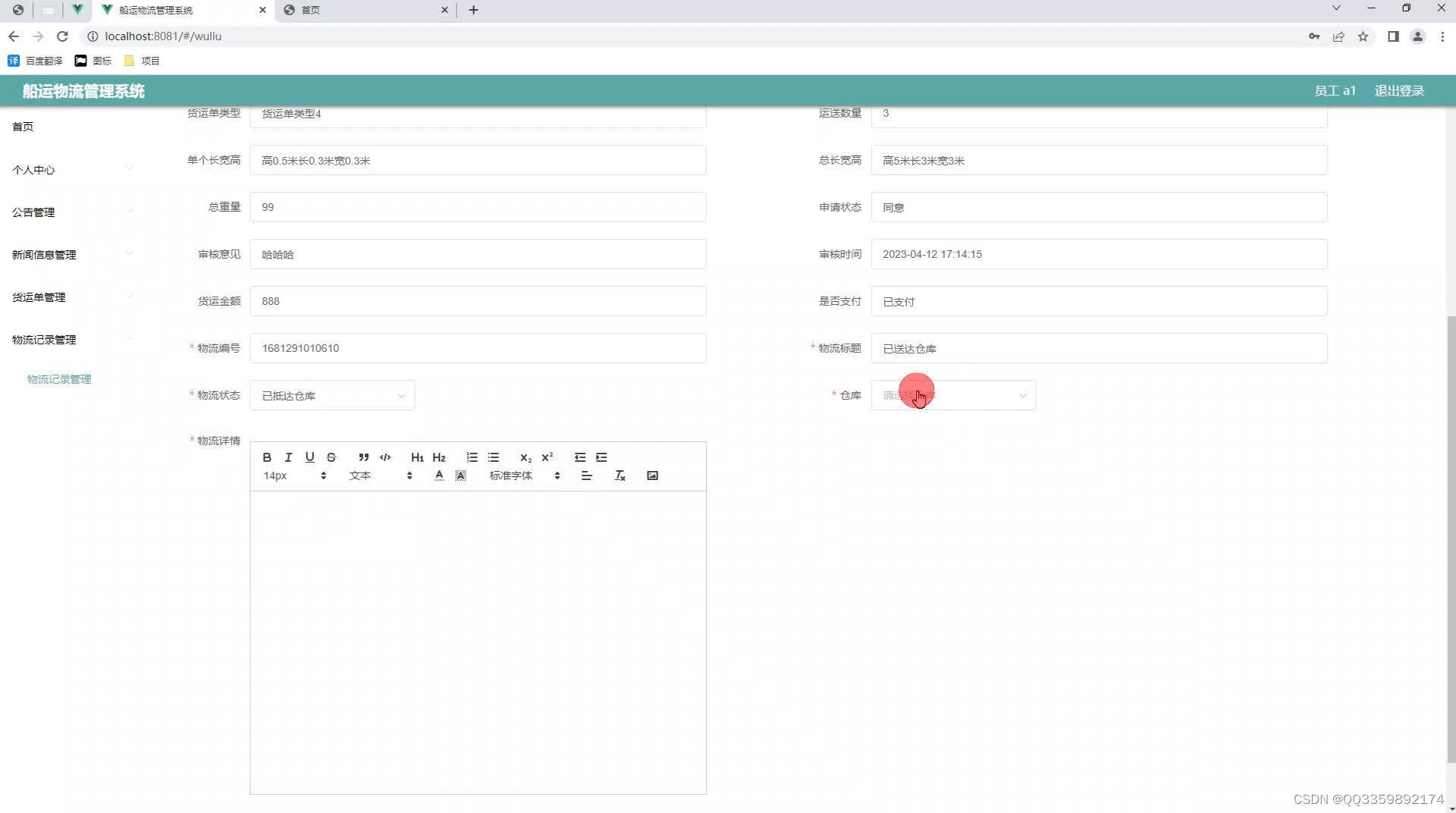Toggle underline formatting in the editor
This screenshot has height=813, width=1456.
tap(309, 457)
